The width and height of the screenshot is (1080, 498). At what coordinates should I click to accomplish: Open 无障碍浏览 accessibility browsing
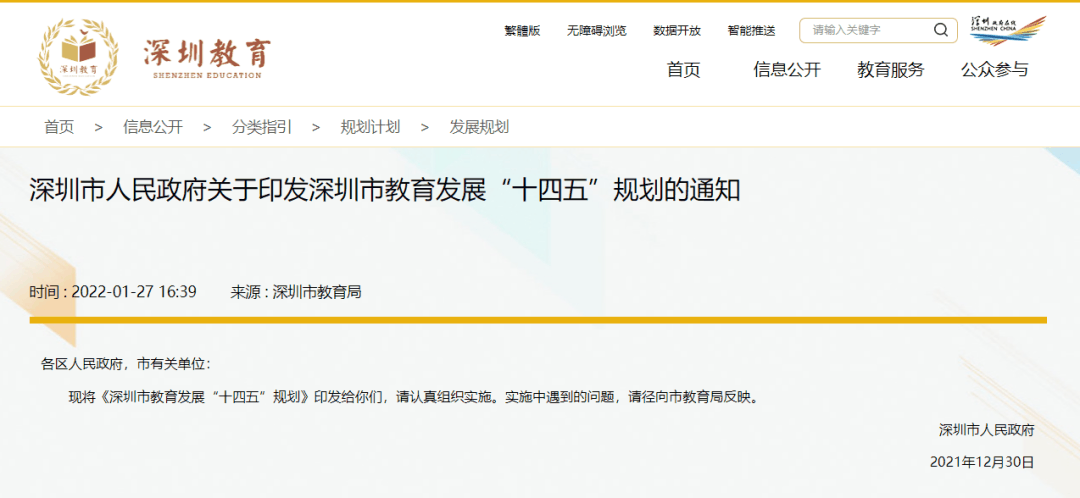pyautogui.click(x=596, y=31)
